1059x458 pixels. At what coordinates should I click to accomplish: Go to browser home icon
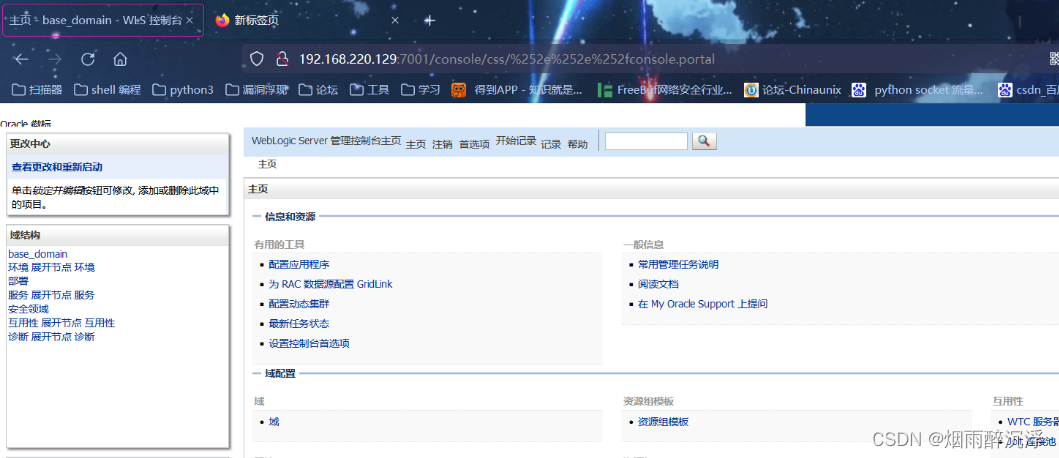120,59
